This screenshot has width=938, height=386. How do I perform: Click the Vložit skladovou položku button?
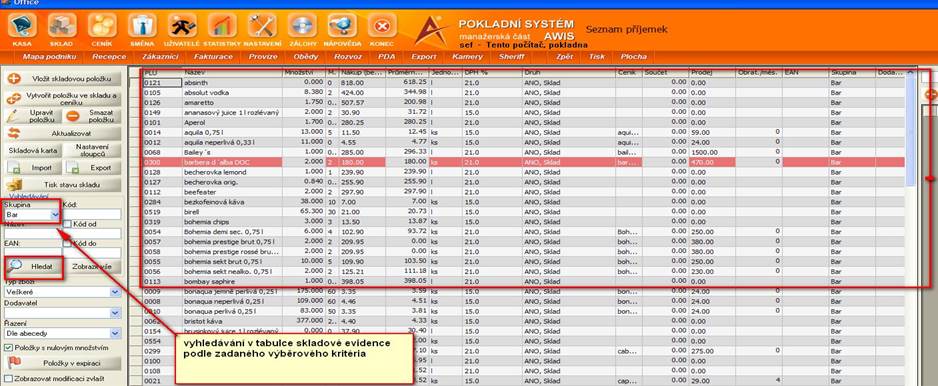63,78
